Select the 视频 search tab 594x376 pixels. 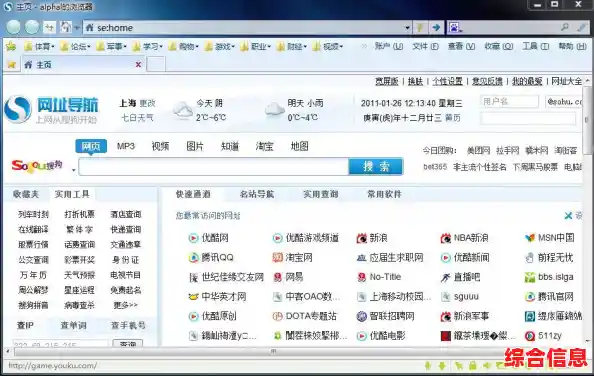pos(160,146)
